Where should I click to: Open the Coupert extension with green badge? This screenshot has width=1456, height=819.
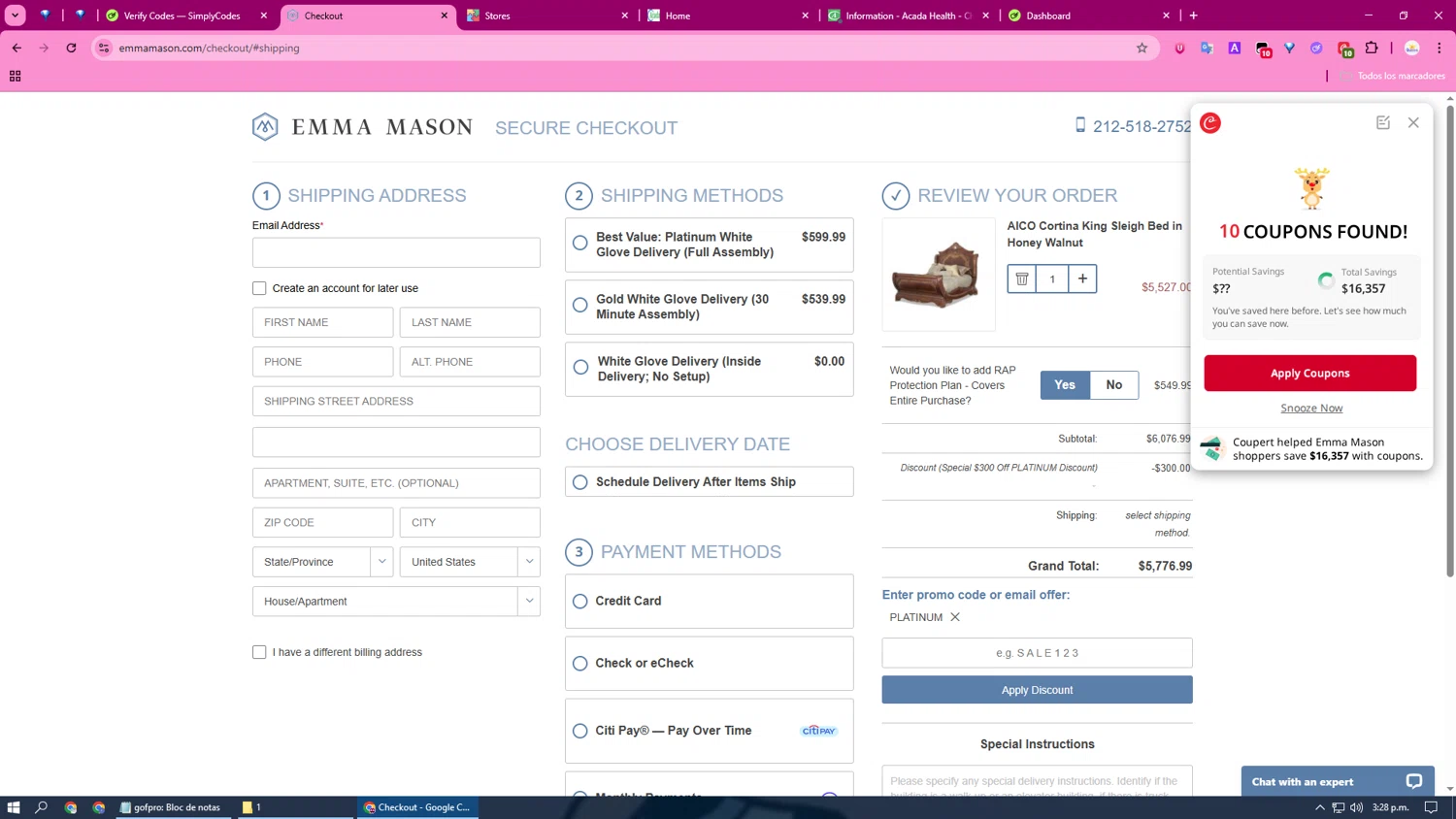pyautogui.click(x=1344, y=49)
